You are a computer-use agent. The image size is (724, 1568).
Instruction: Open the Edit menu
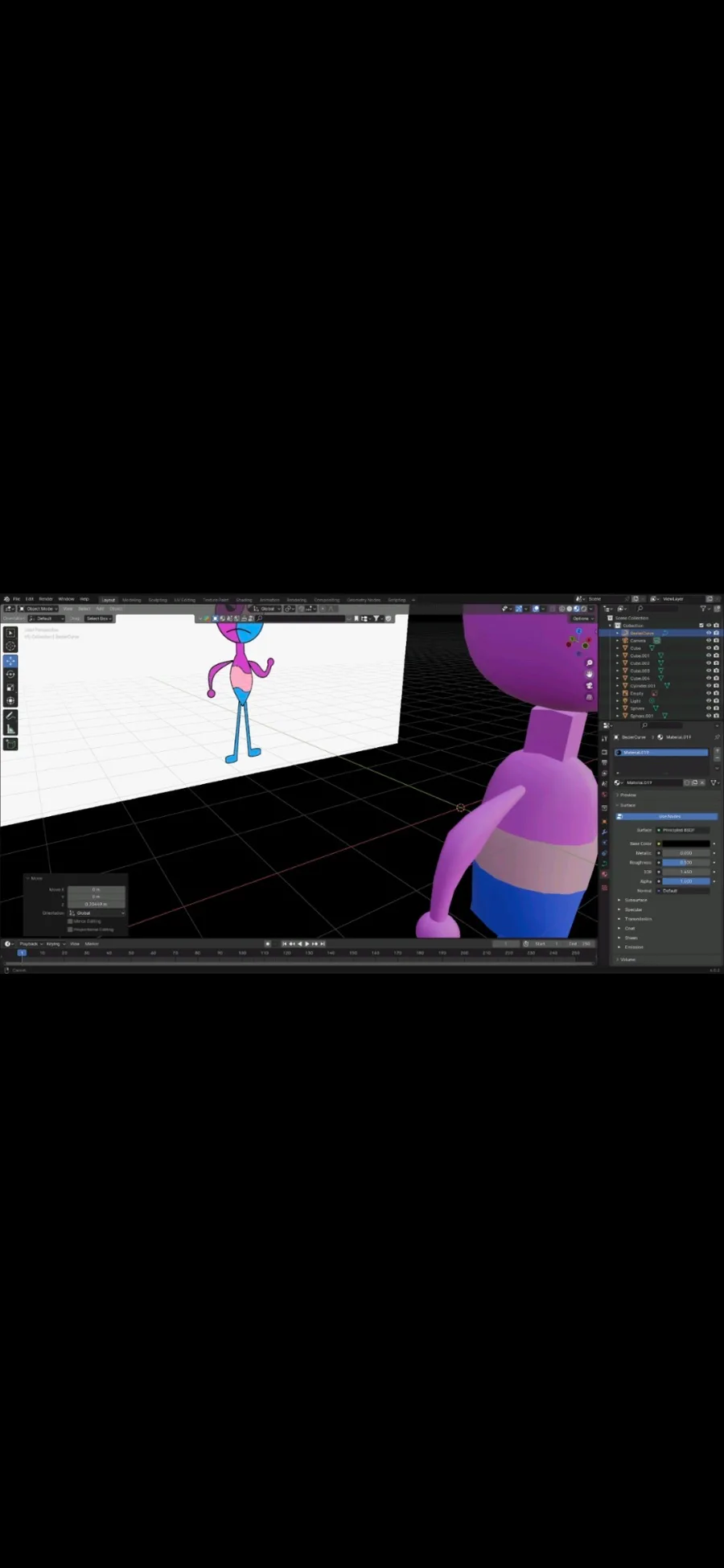(x=29, y=599)
